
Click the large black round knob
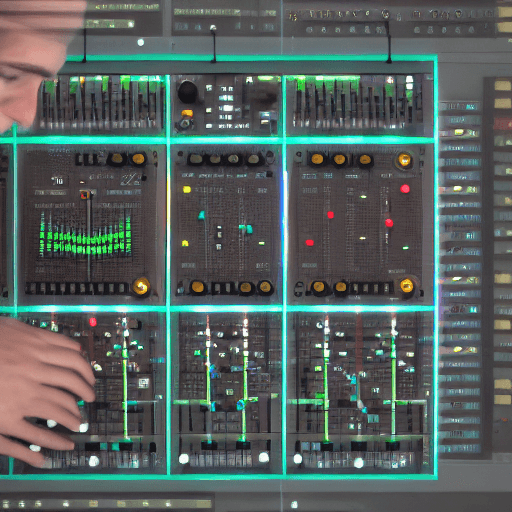click(187, 91)
